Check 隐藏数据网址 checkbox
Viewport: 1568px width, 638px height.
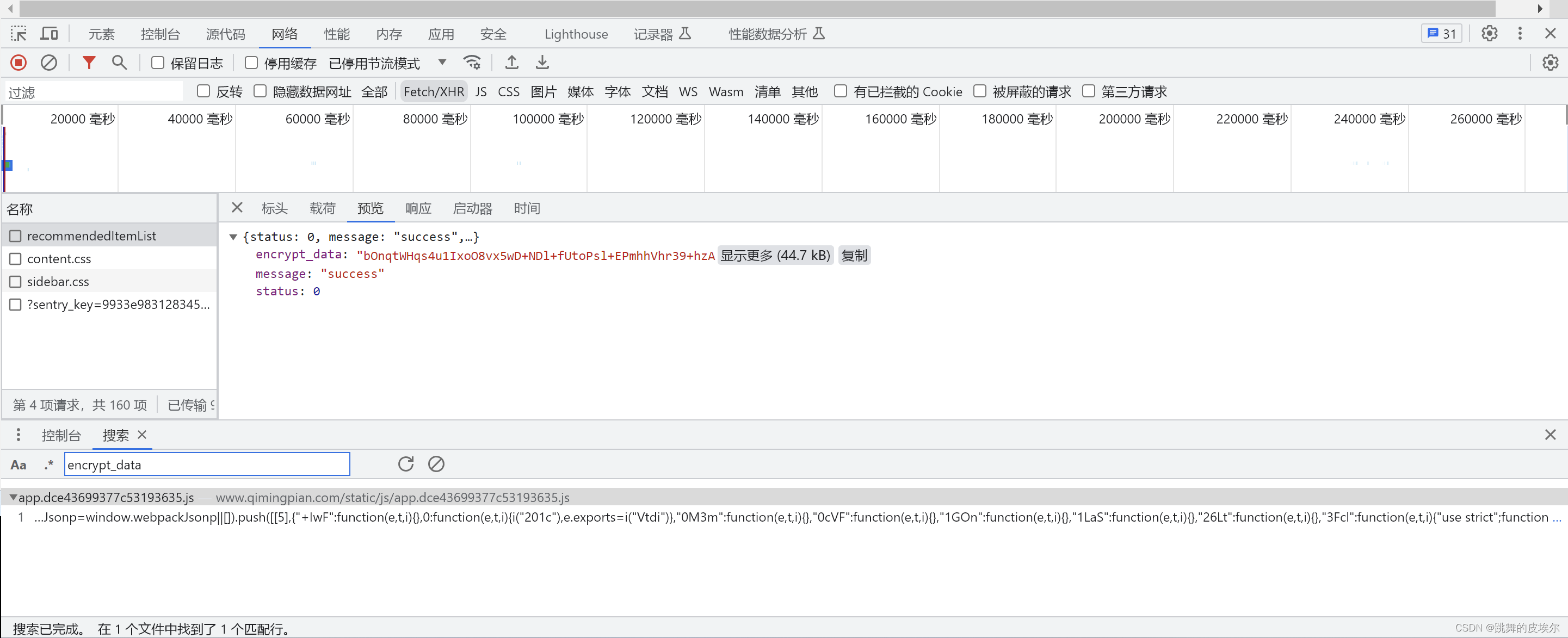tap(260, 91)
